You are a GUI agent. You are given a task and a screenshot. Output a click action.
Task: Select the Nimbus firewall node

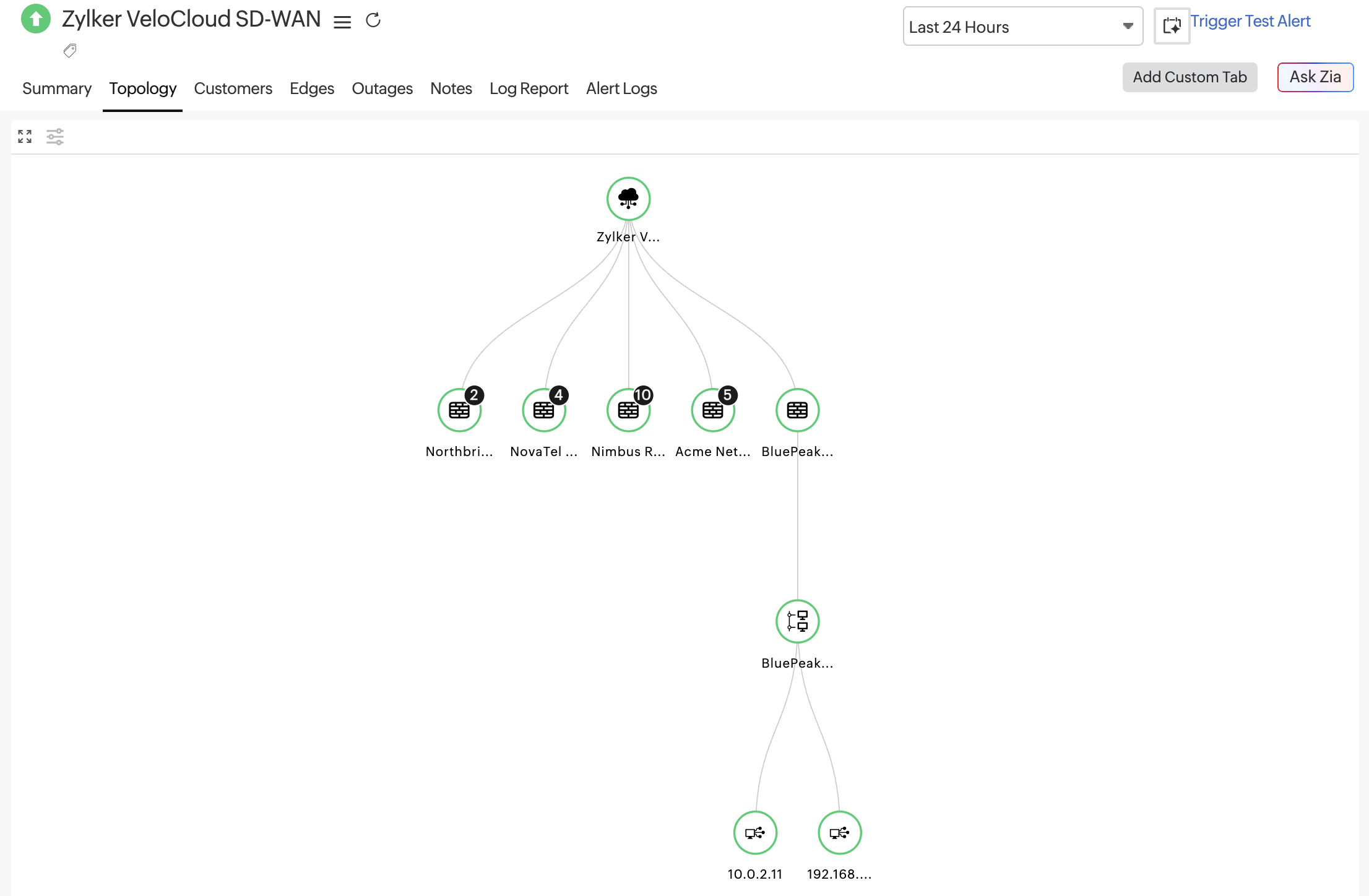(628, 410)
